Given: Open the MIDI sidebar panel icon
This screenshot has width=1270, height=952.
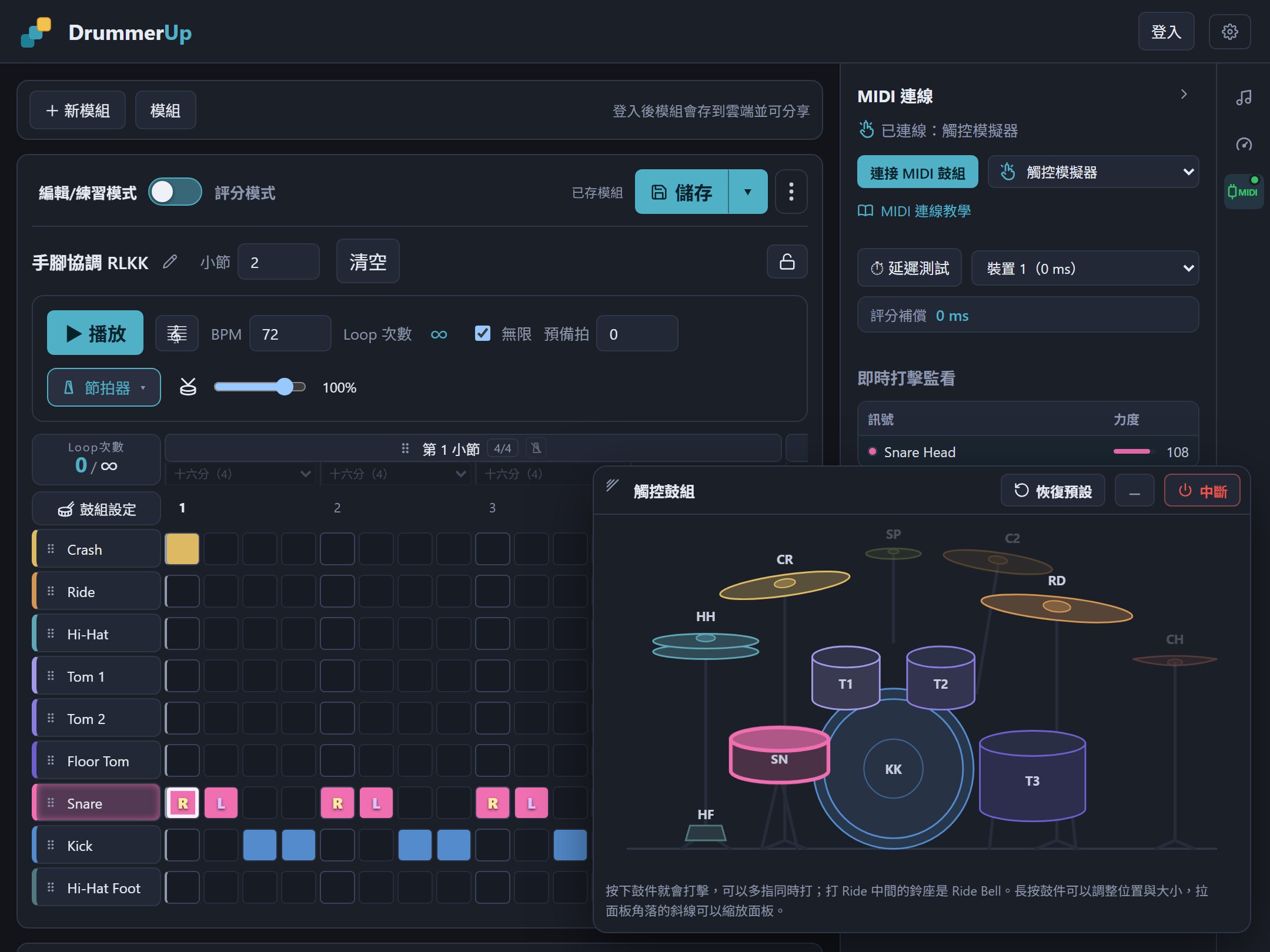Looking at the screenshot, I should coord(1243,192).
